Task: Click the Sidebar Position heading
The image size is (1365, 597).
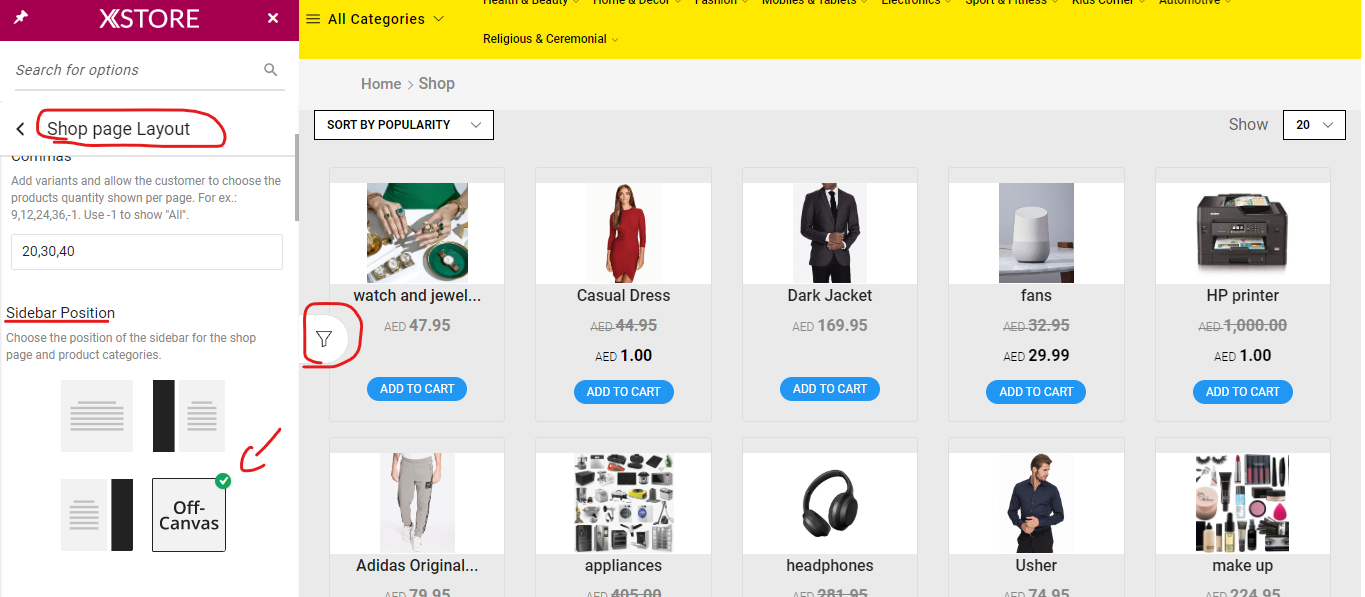Action: pos(60,313)
